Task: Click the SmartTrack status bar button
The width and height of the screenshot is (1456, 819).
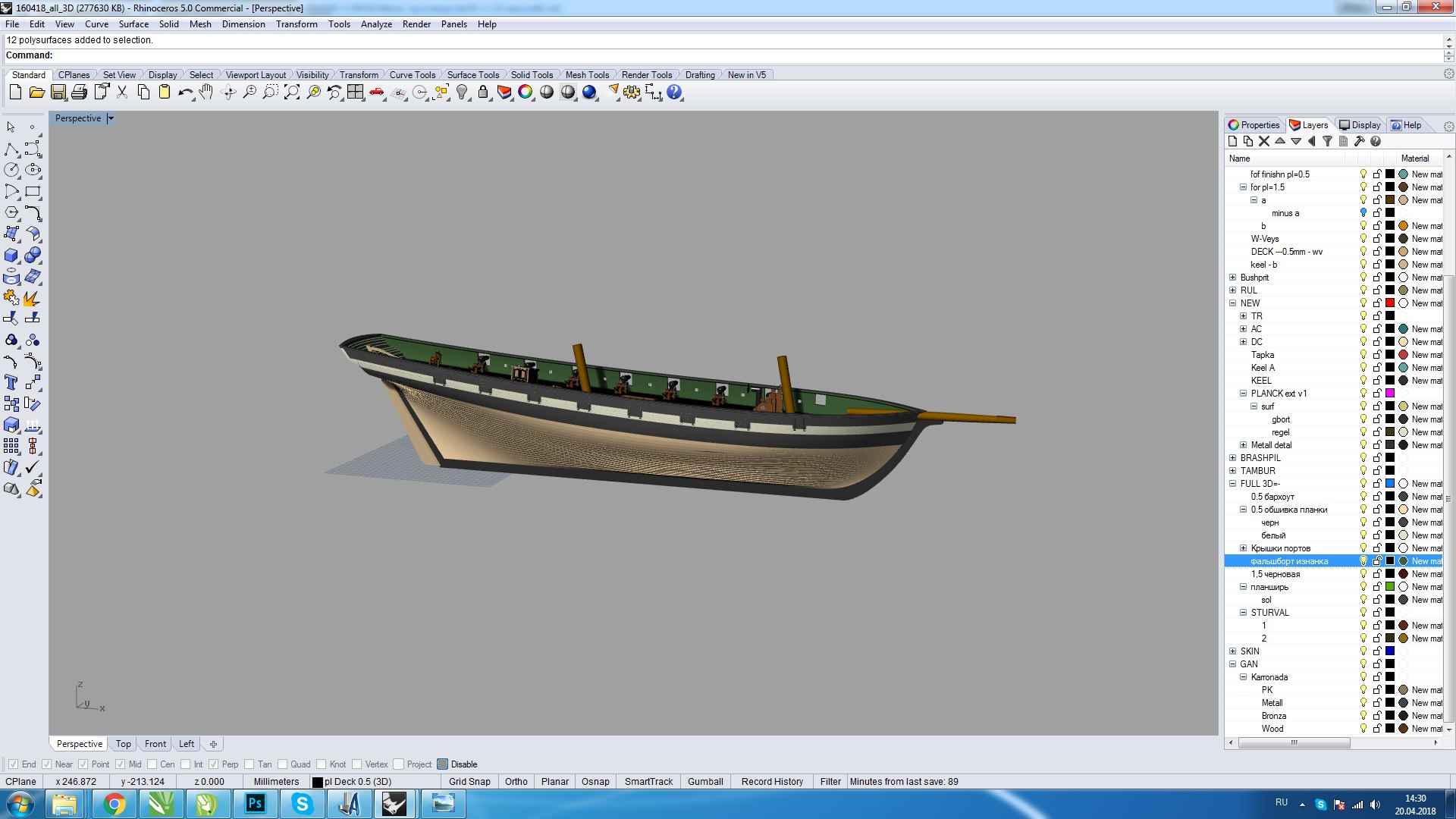Action: point(648,782)
